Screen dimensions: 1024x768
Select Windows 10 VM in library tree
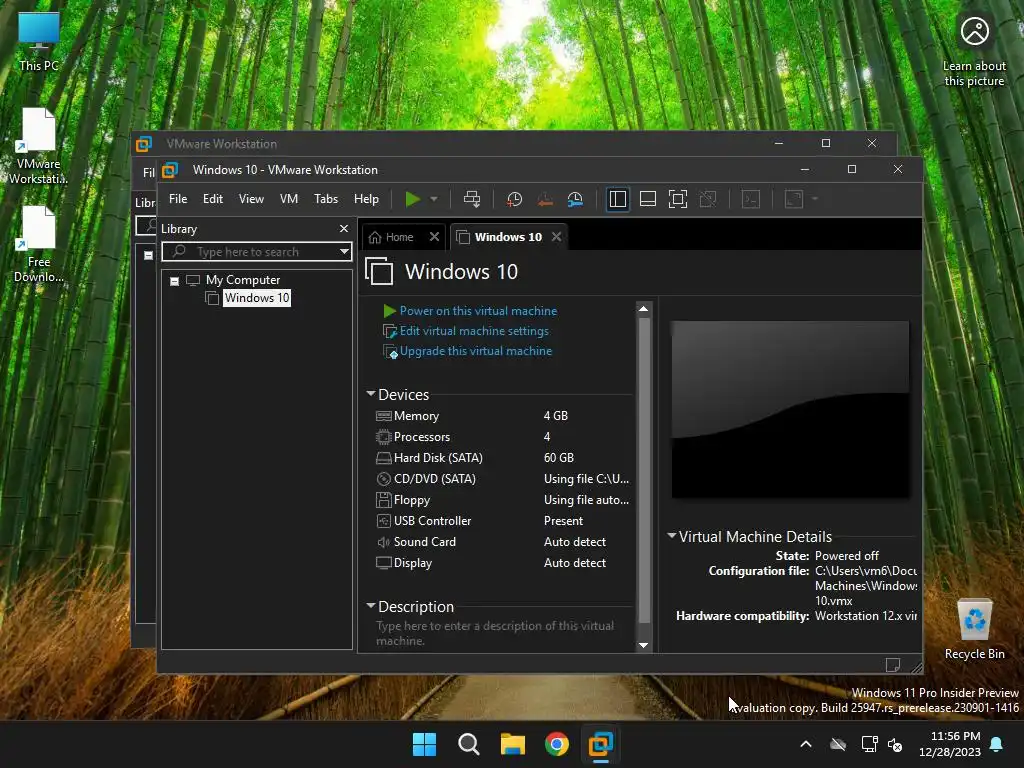click(257, 298)
